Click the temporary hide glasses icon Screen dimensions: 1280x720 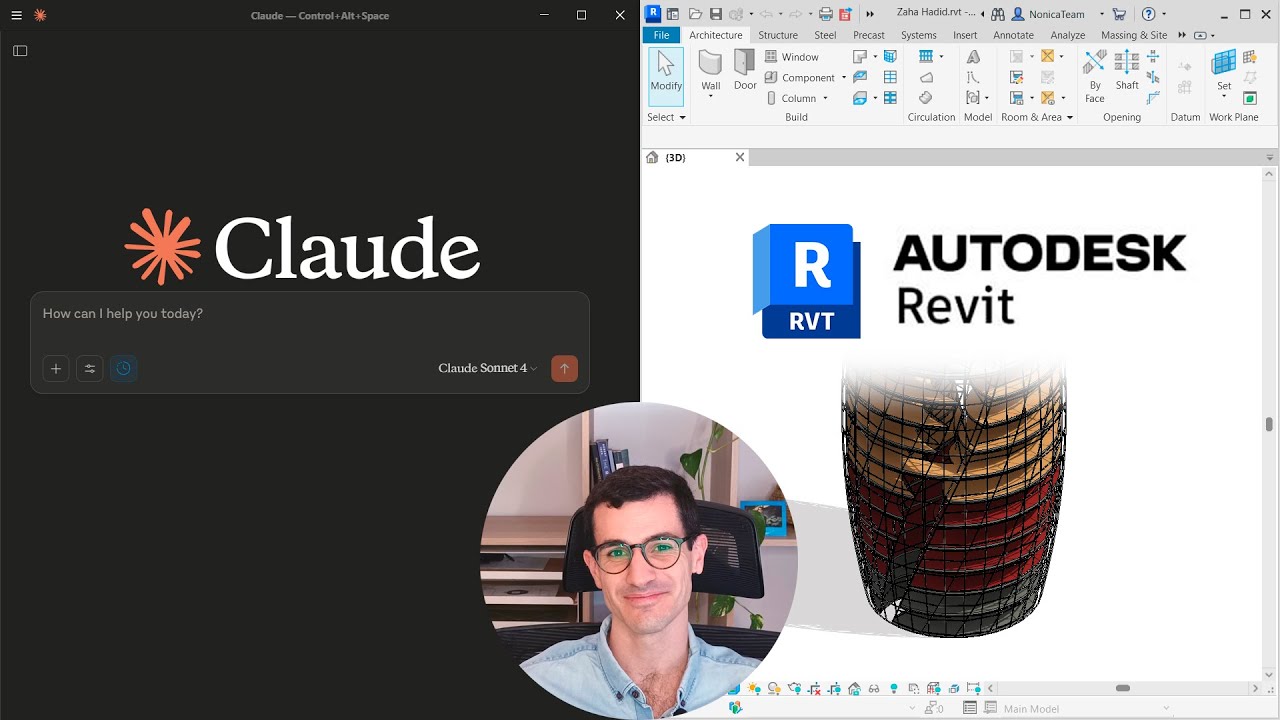[874, 689]
